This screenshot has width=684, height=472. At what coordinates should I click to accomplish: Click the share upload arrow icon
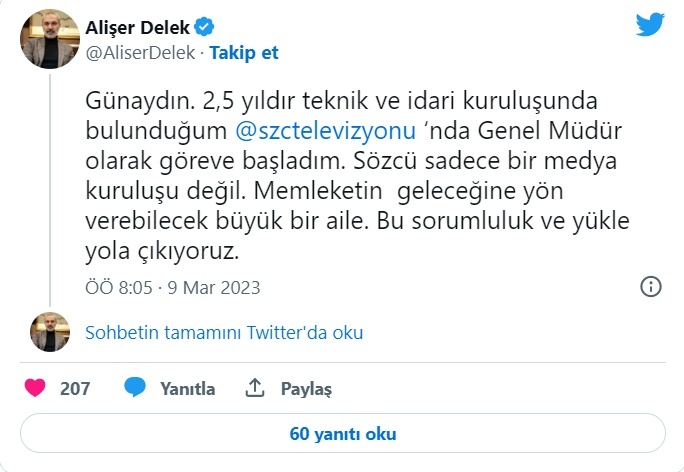click(255, 388)
